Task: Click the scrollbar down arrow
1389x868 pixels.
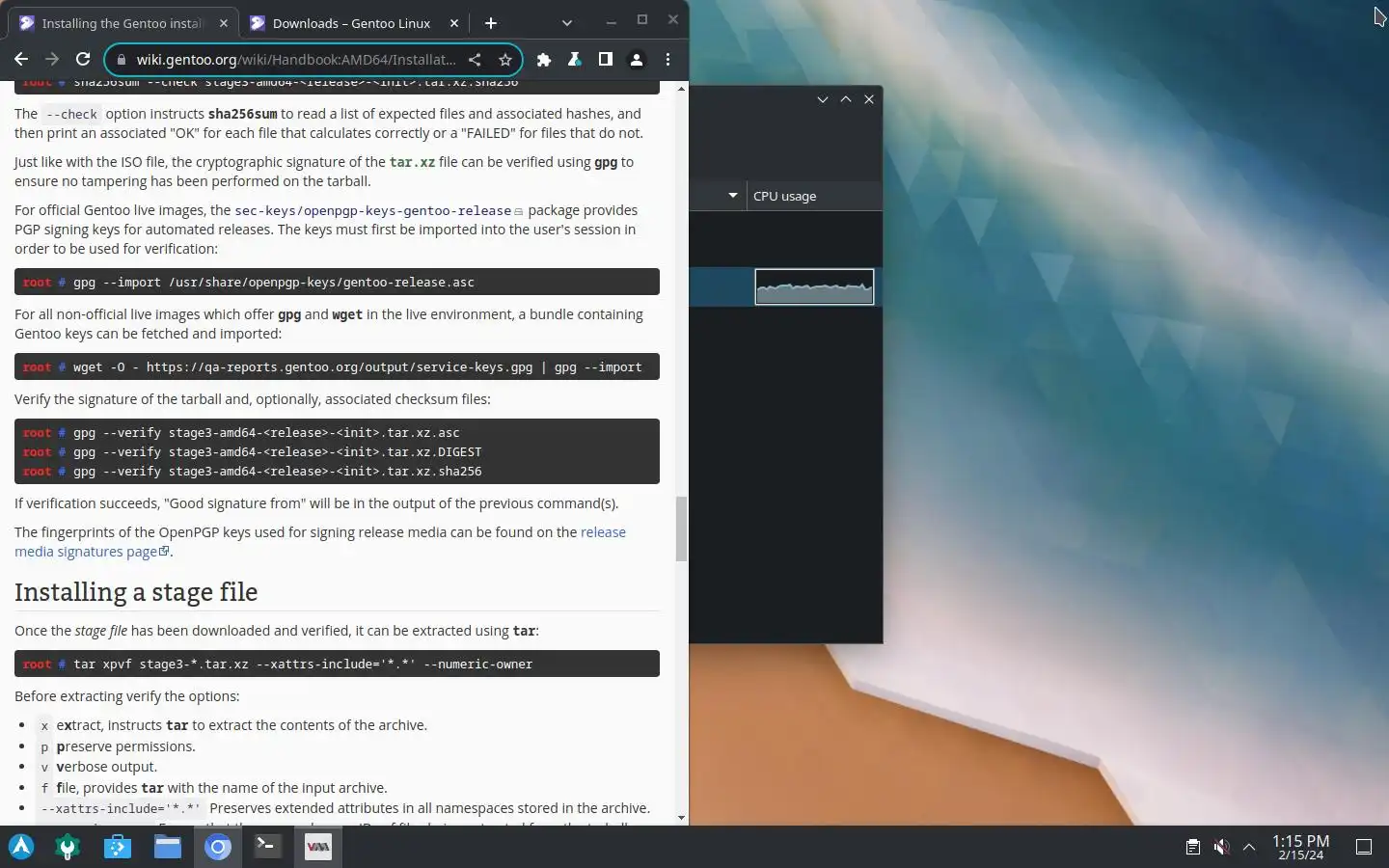Action: [x=682, y=818]
